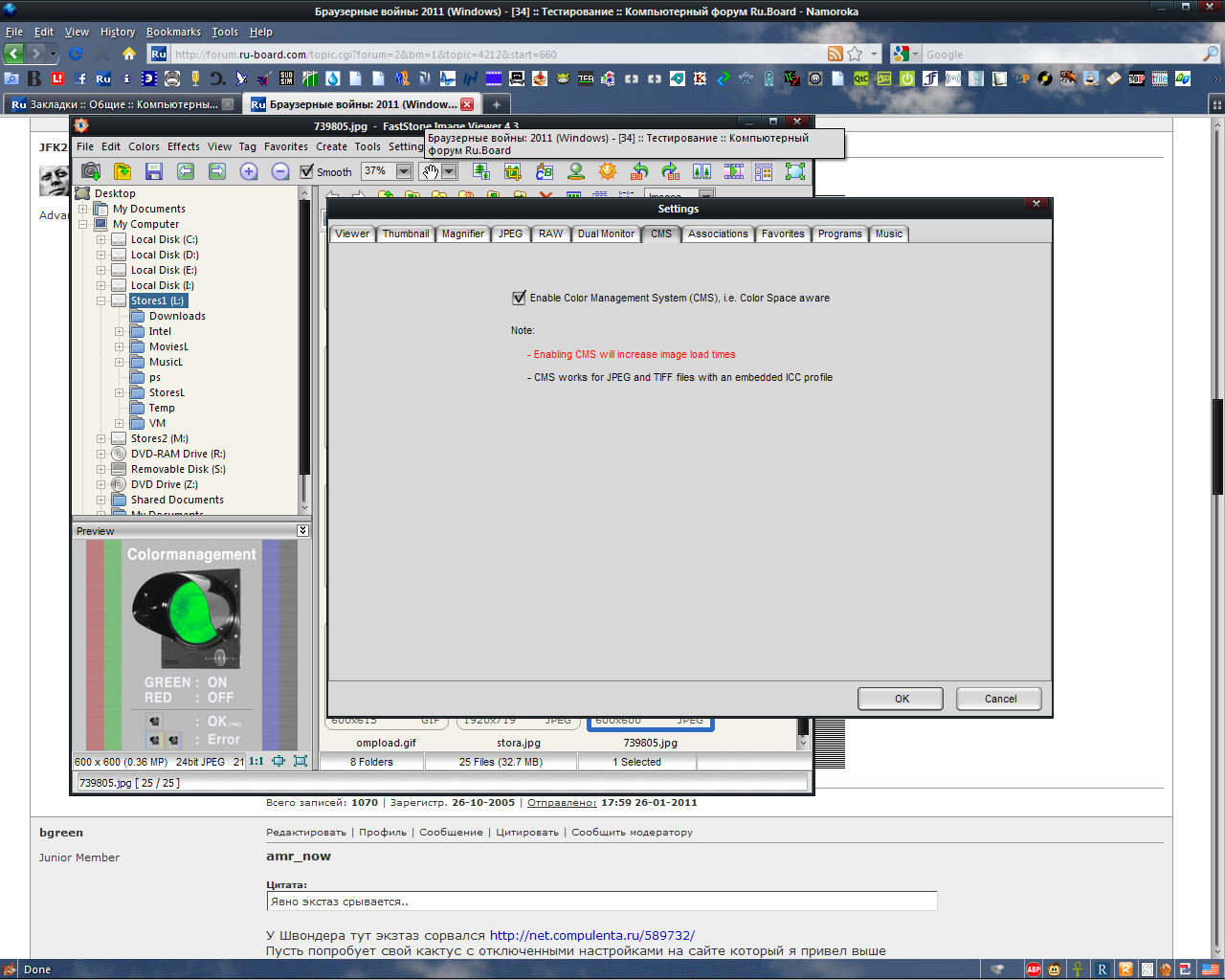Click the green stamp watermark icon

pyautogui.click(x=576, y=171)
